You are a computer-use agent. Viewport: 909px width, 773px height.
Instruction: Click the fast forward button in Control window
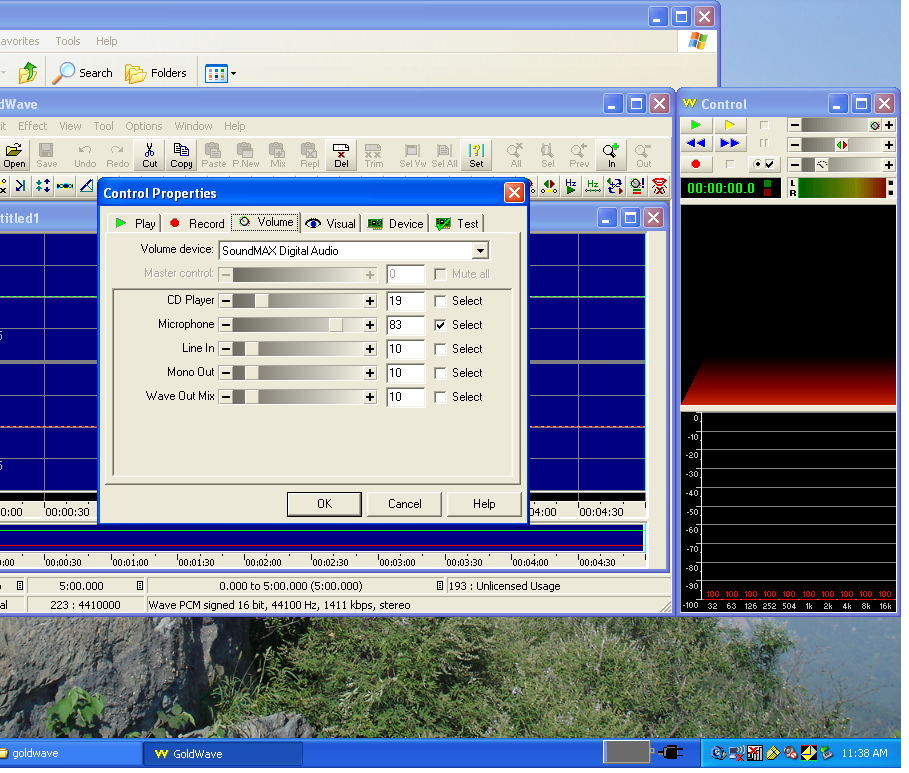[x=729, y=143]
